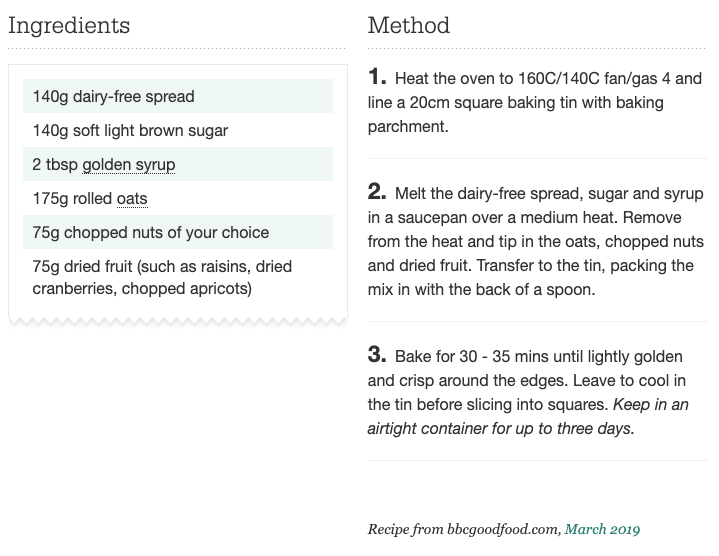Click the oven heating instruction text

(535, 102)
